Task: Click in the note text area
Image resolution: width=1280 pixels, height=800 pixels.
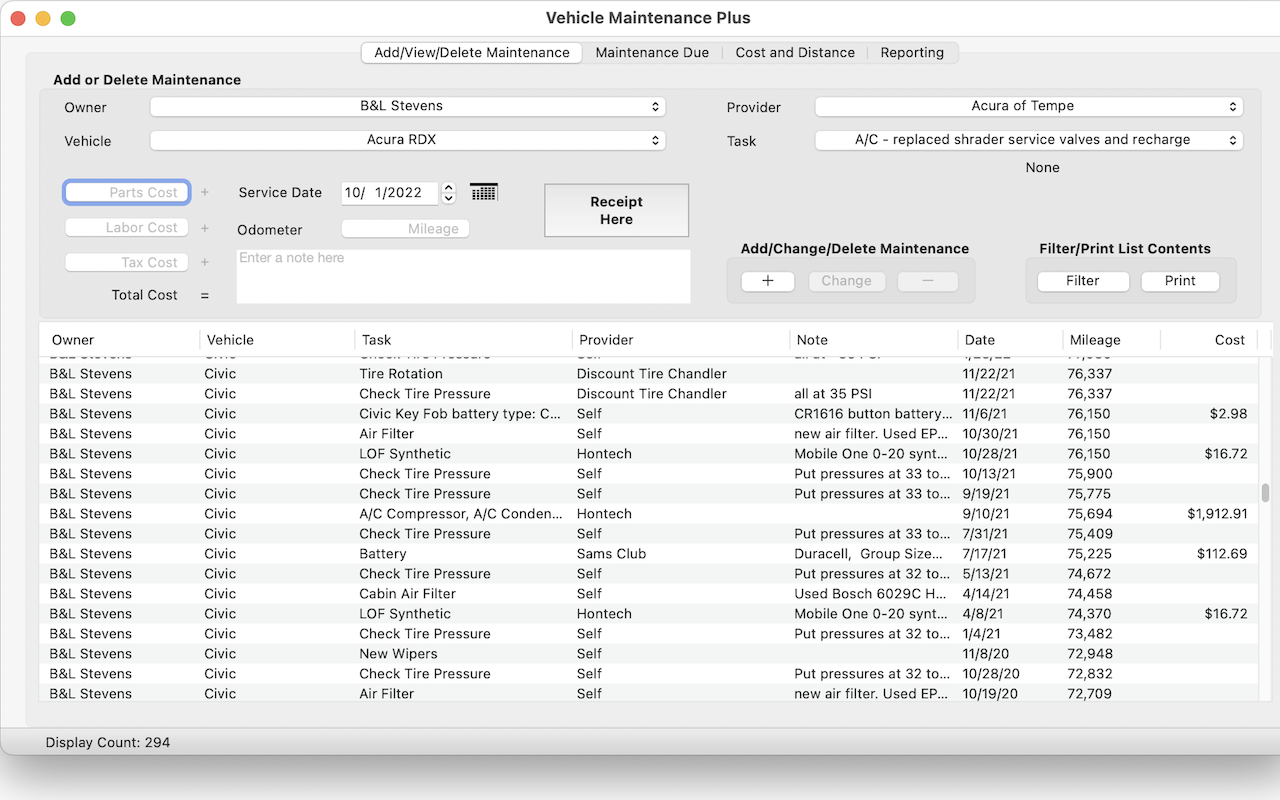Action: click(x=463, y=276)
